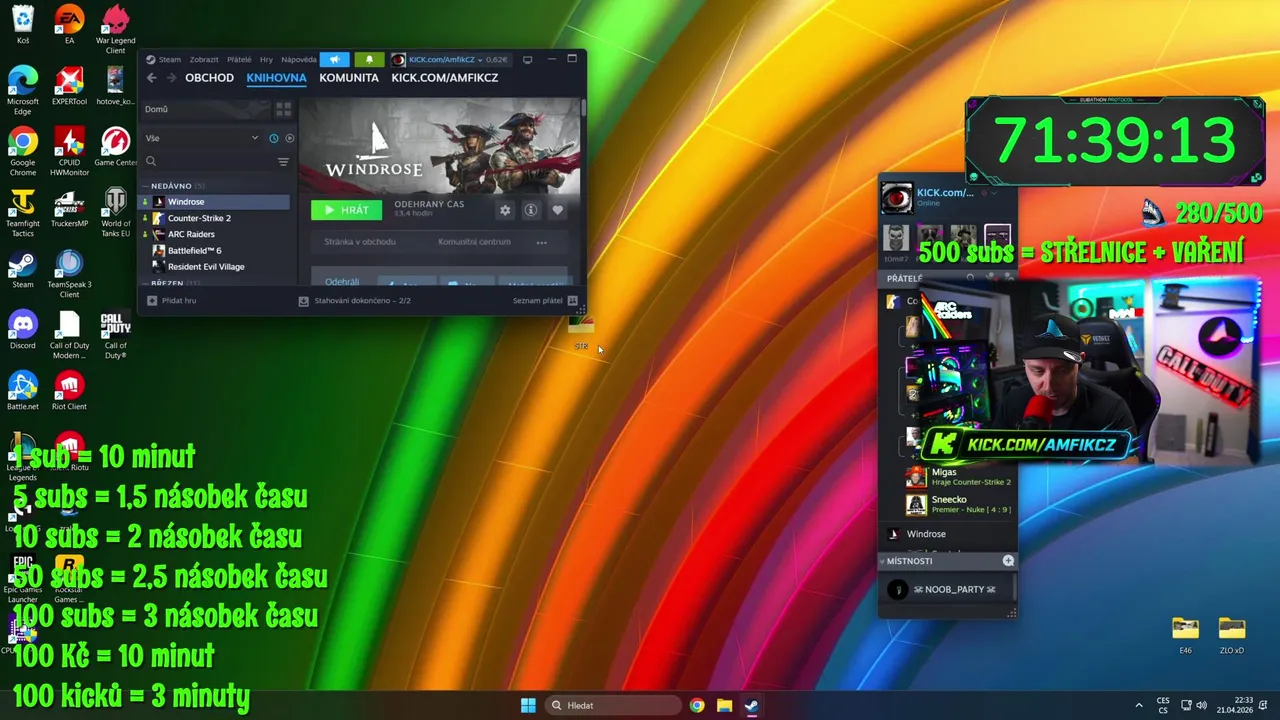The image size is (1280, 720).
Task: Open the War Legend Client shortcut
Action: tap(115, 30)
